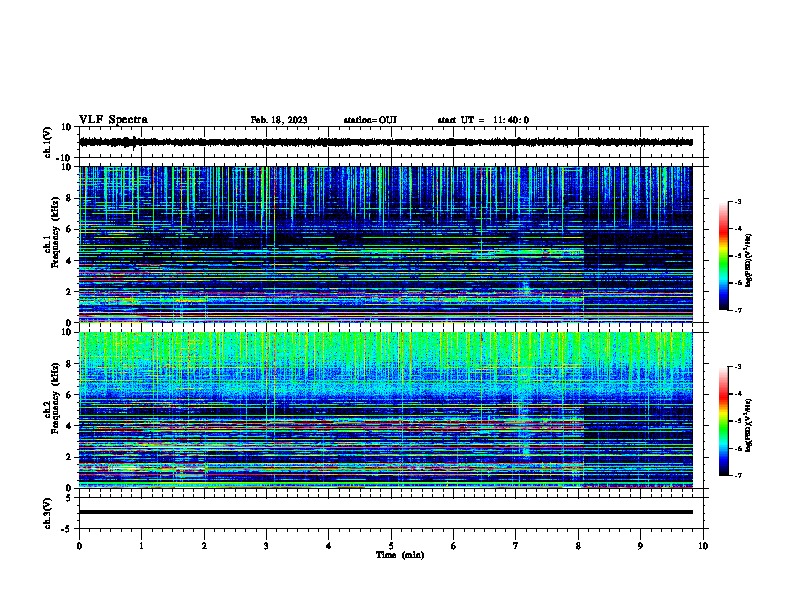Click the "start UT = 11:40:0" text
Screen dimensions: 792x612
483,120
